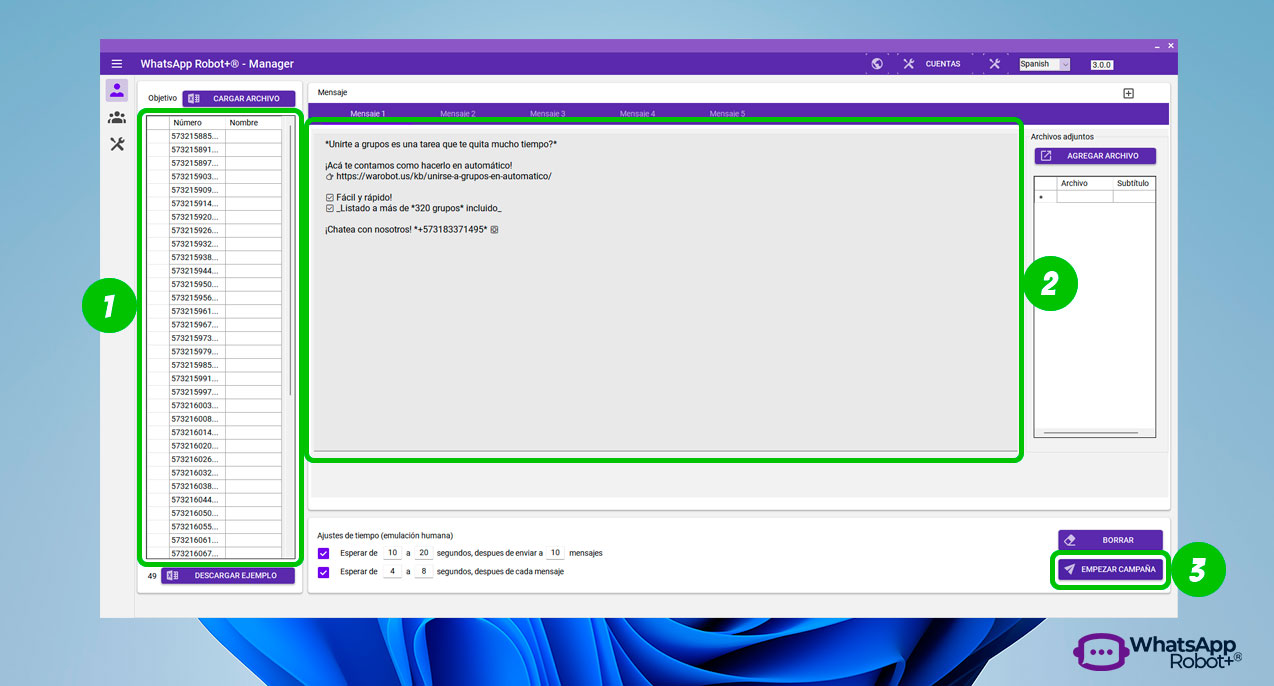1274x686 pixels.
Task: Select the row 573216003...
Action: point(215,406)
